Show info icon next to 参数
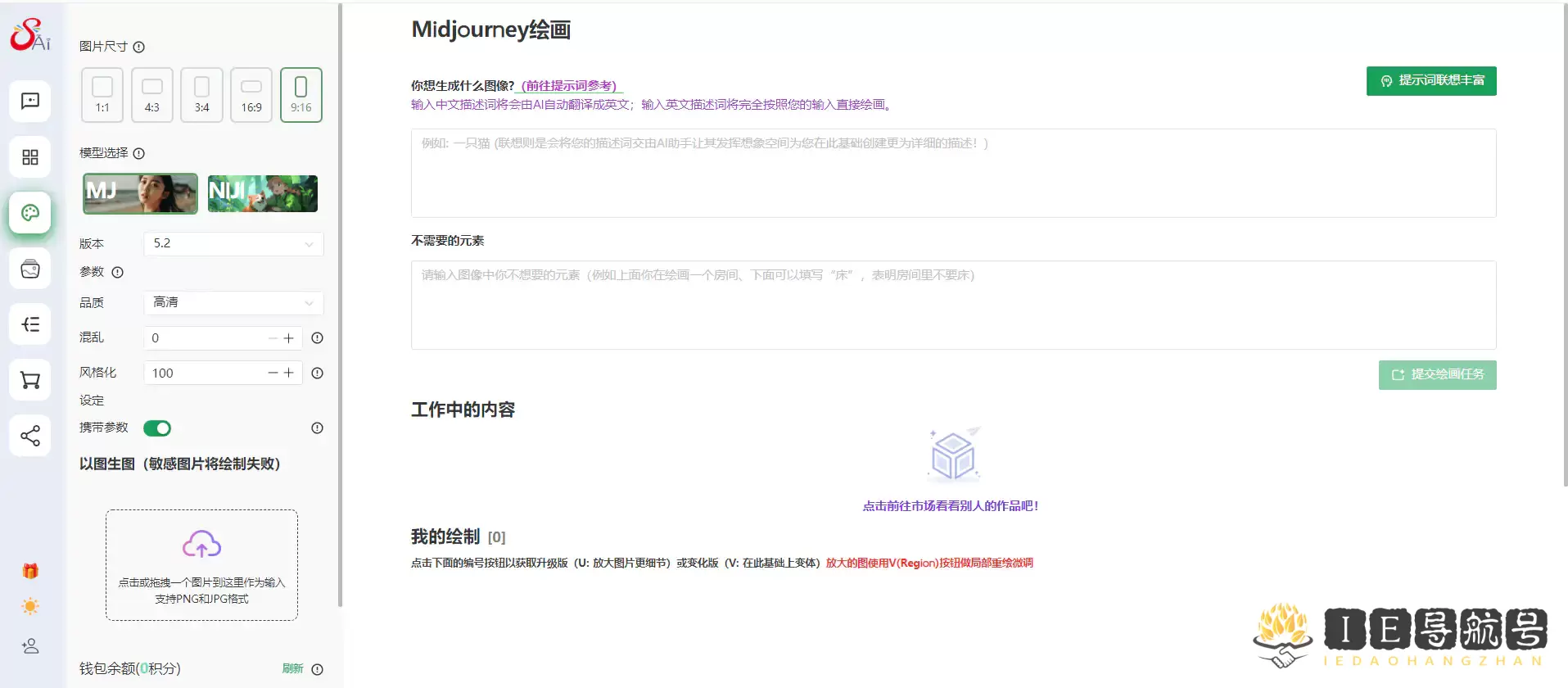 pyautogui.click(x=118, y=272)
